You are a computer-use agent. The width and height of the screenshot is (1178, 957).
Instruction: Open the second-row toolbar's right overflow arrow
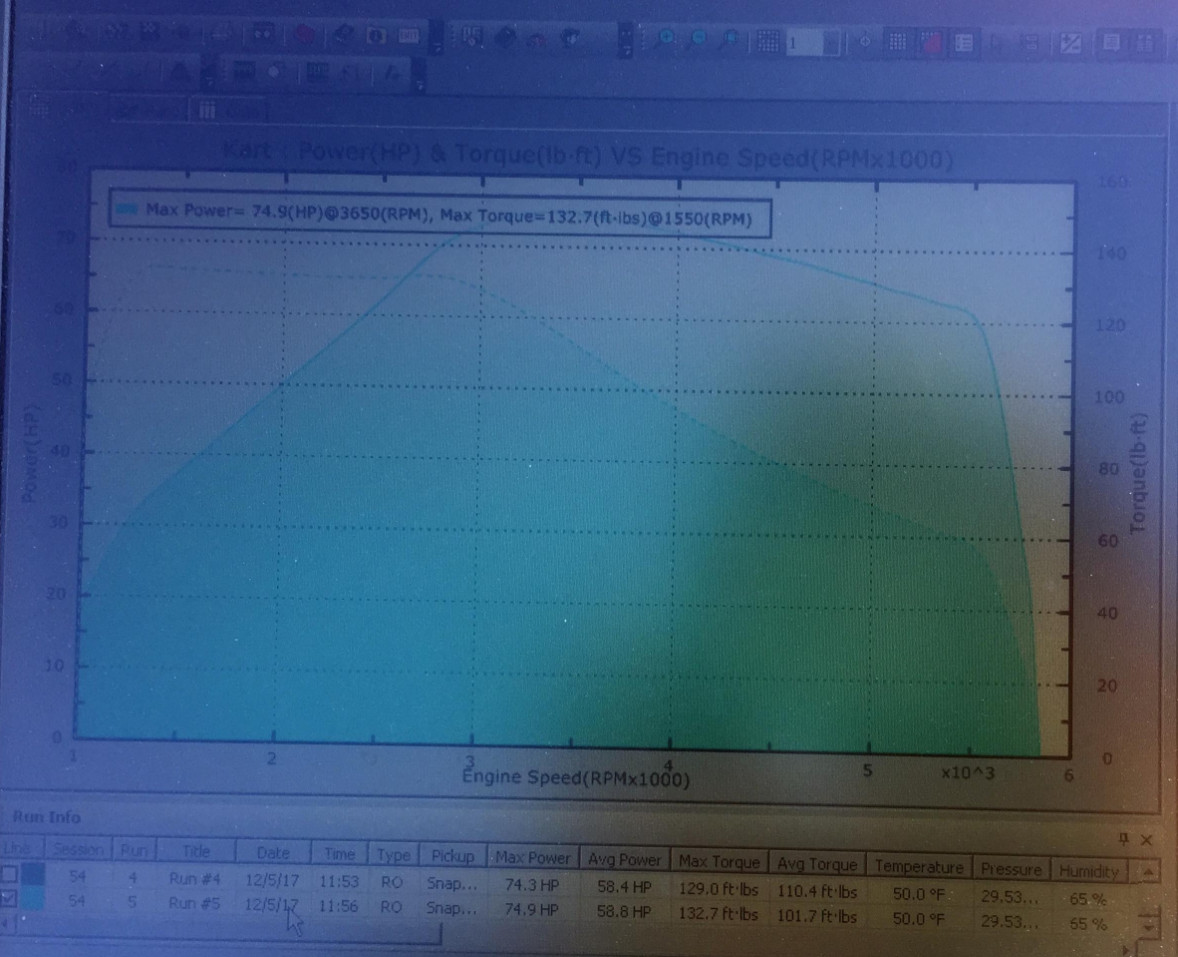[418, 74]
